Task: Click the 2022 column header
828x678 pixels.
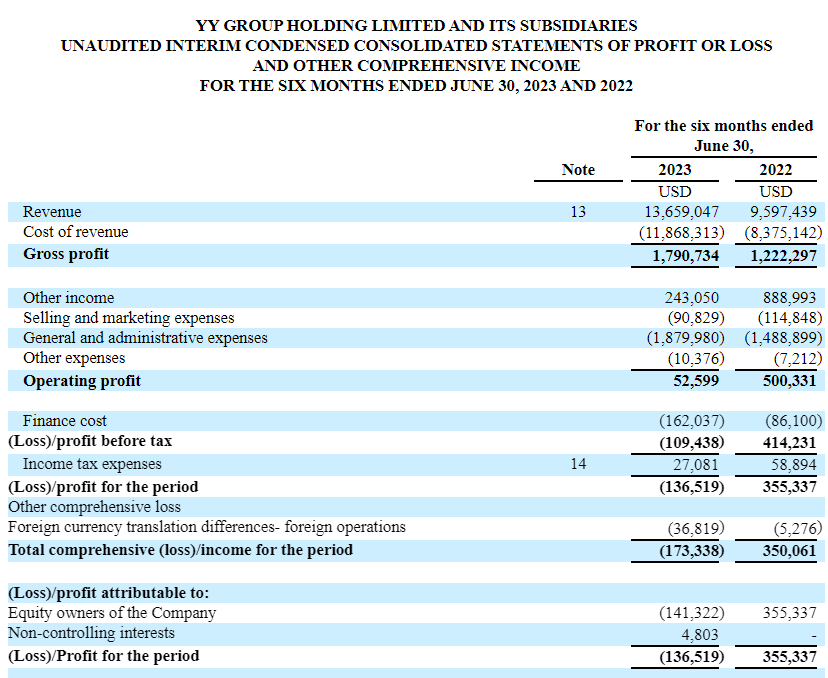Action: [776, 170]
